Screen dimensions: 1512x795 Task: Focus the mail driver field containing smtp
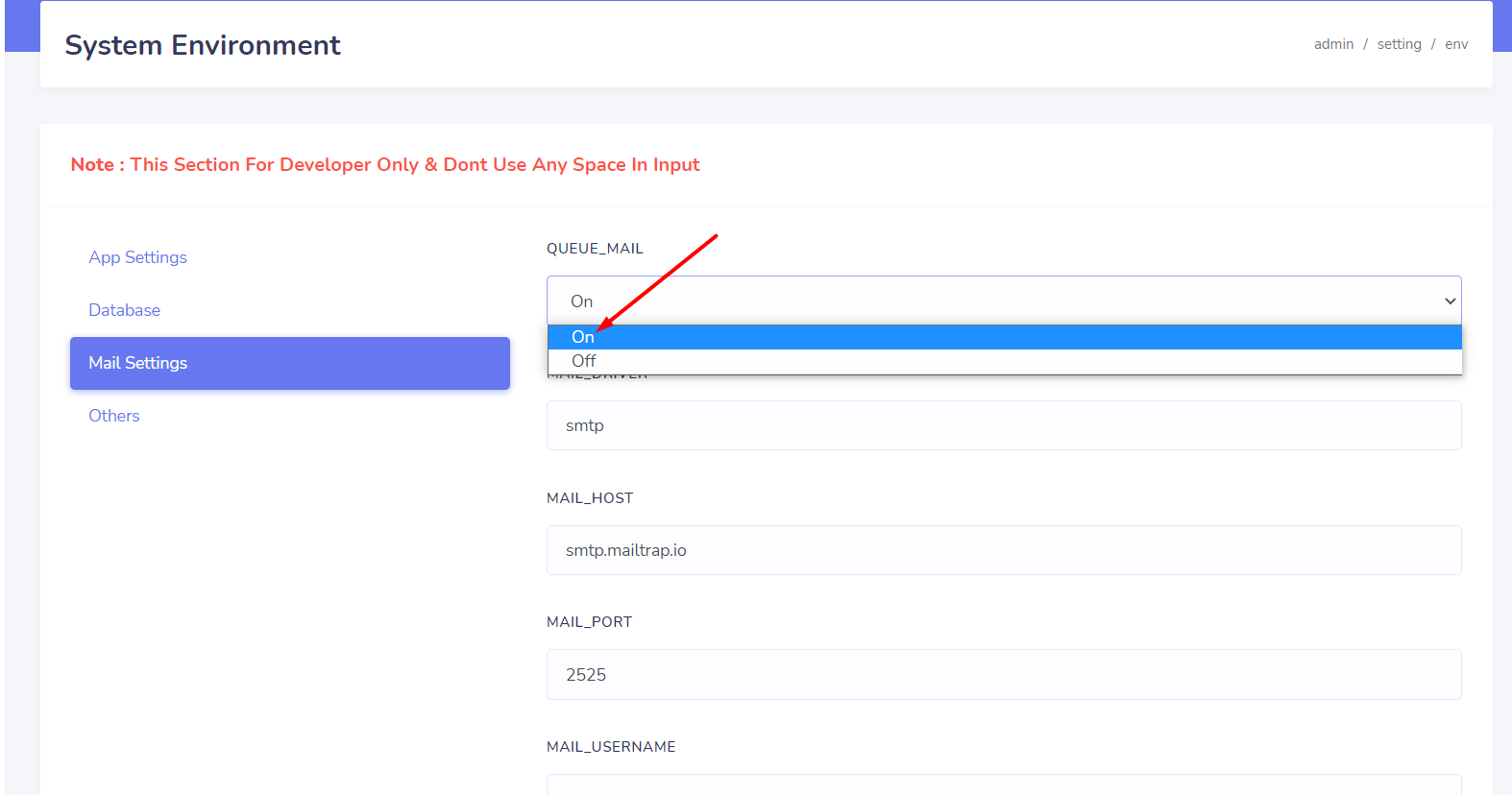[x=1004, y=425]
